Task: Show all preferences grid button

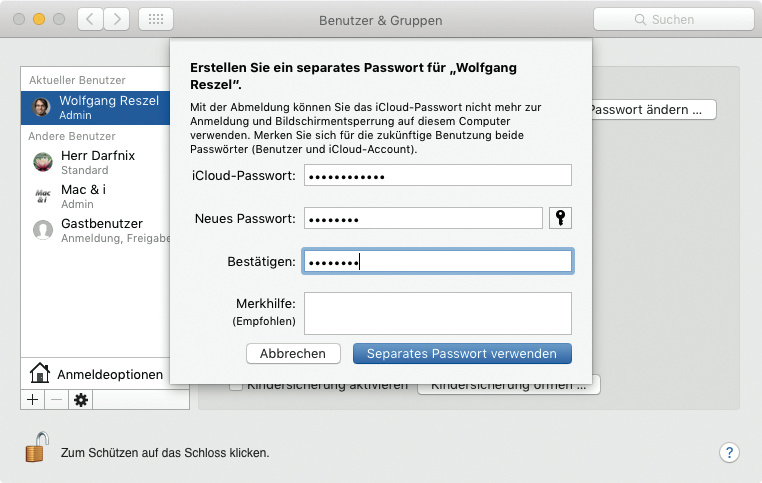Action: pyautogui.click(x=155, y=19)
